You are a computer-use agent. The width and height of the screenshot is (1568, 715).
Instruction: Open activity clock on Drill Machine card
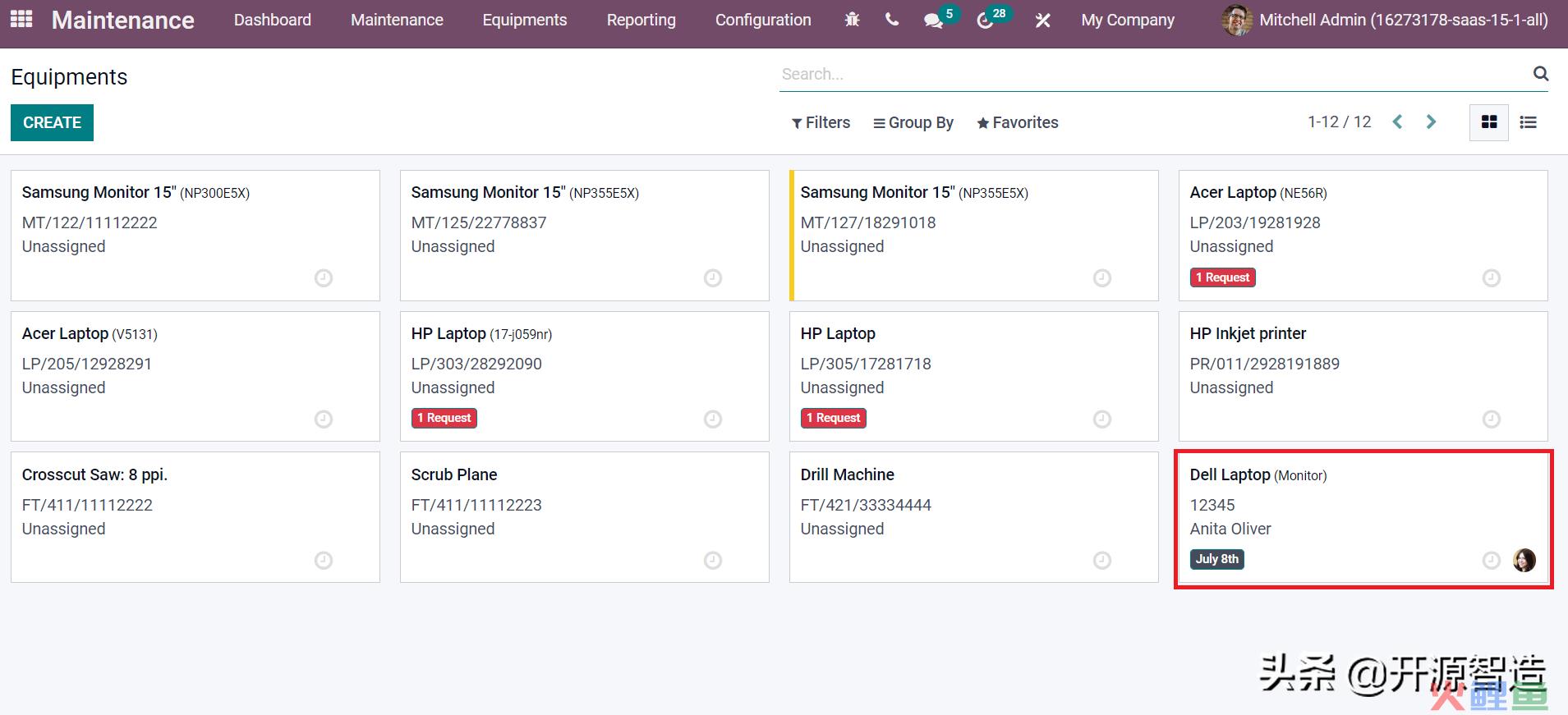coord(1102,561)
